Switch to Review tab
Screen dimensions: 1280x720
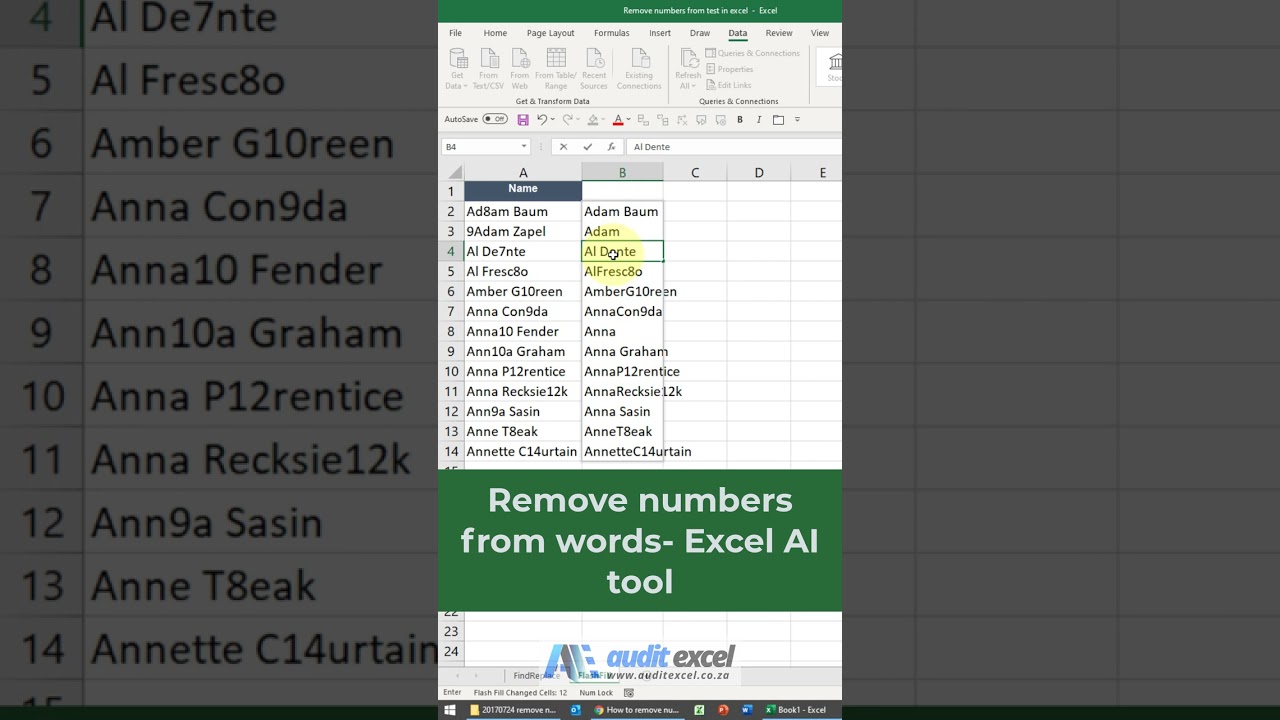[x=779, y=33]
